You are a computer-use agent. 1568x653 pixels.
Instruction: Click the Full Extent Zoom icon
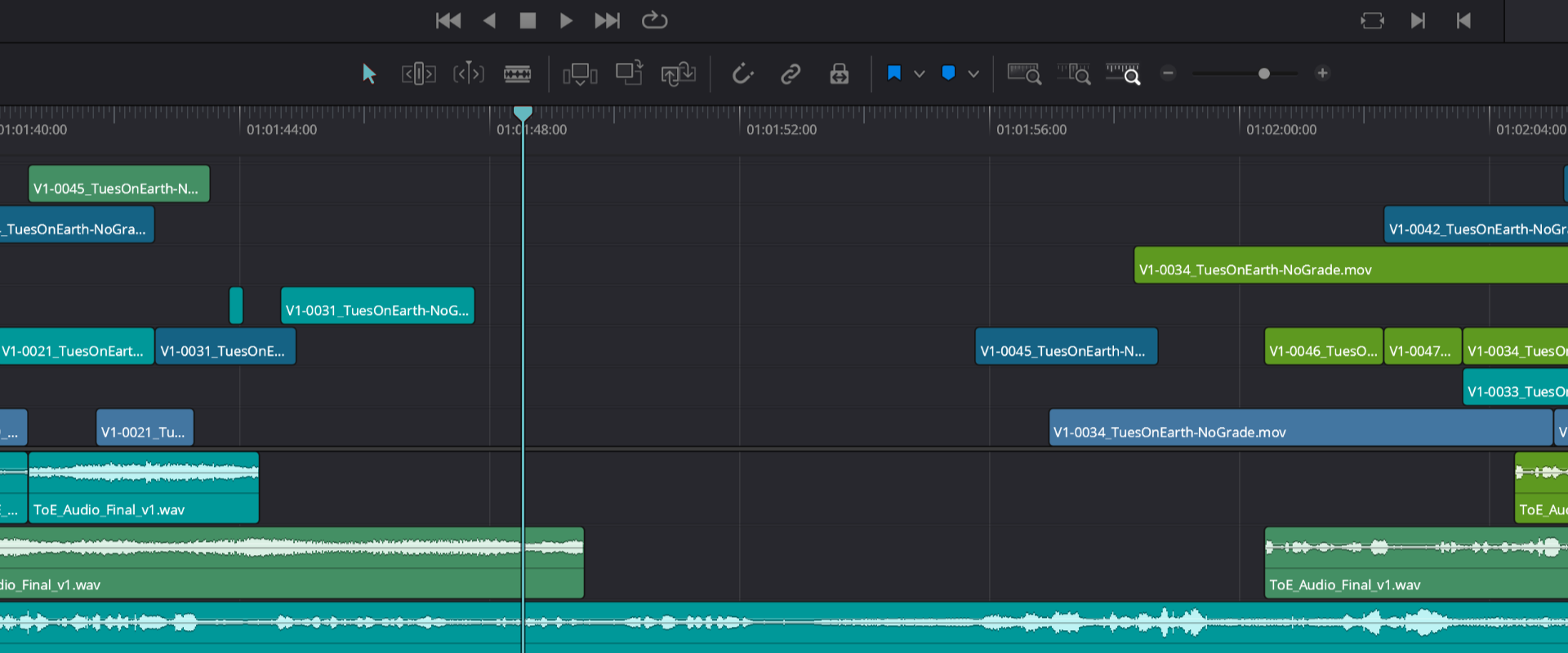tap(1024, 74)
